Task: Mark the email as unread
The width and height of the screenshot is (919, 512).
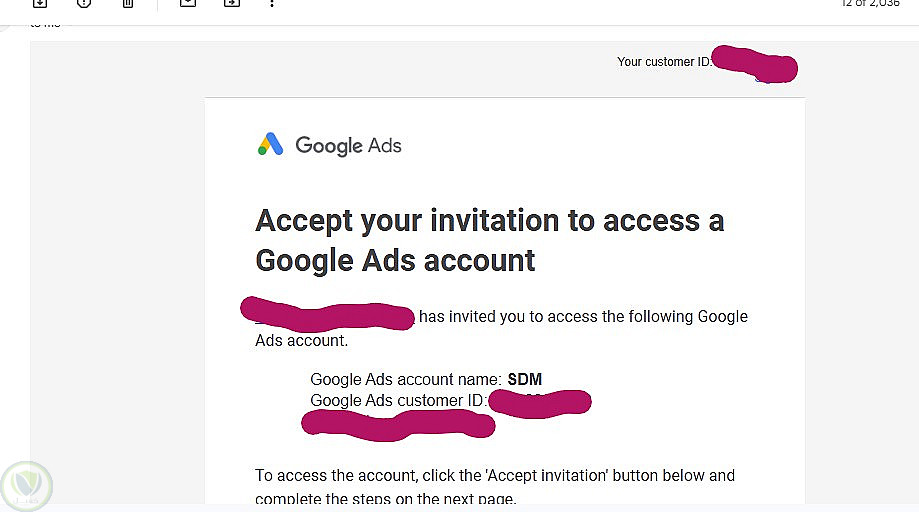Action: 187,3
